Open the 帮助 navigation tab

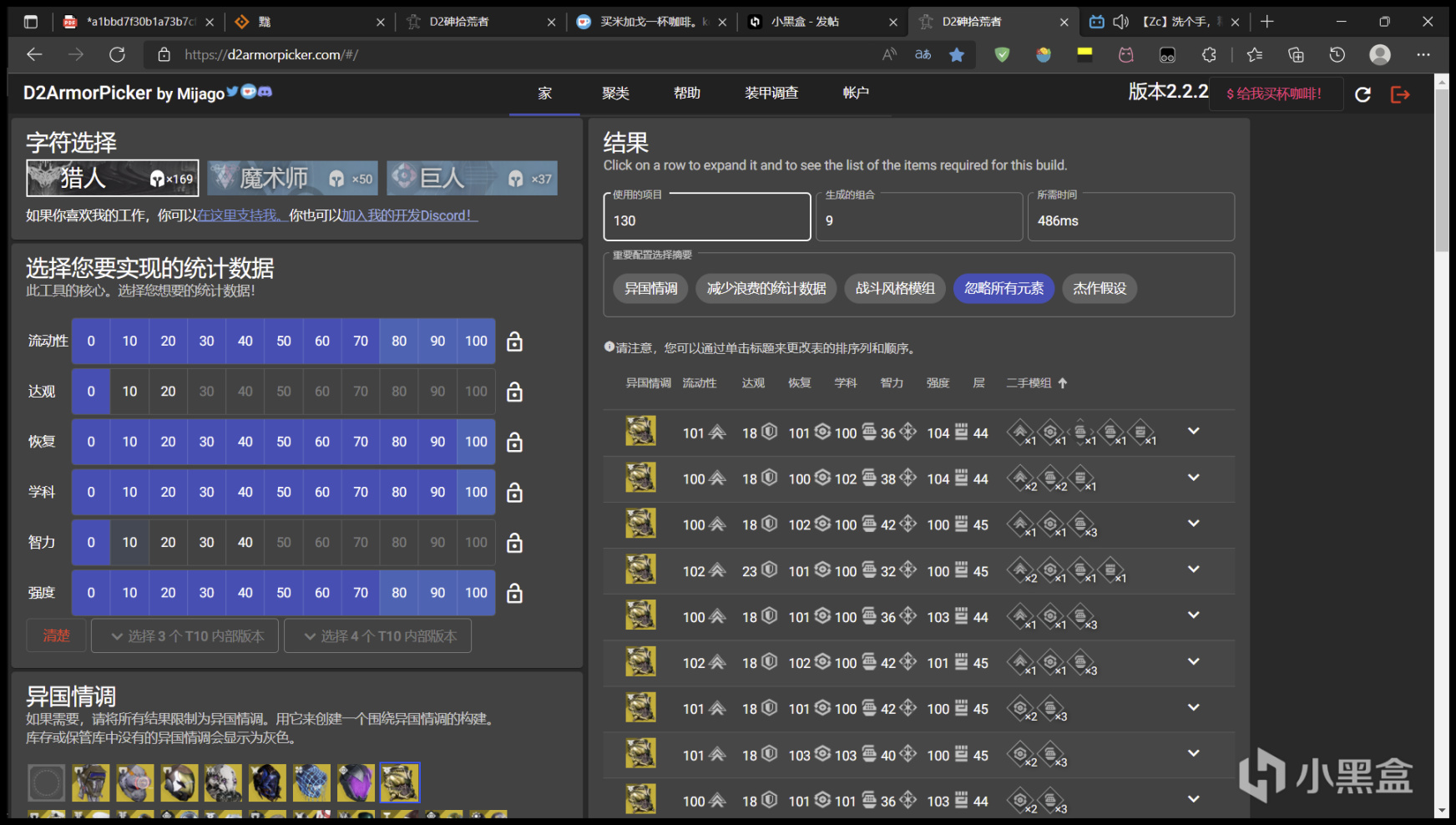click(687, 93)
